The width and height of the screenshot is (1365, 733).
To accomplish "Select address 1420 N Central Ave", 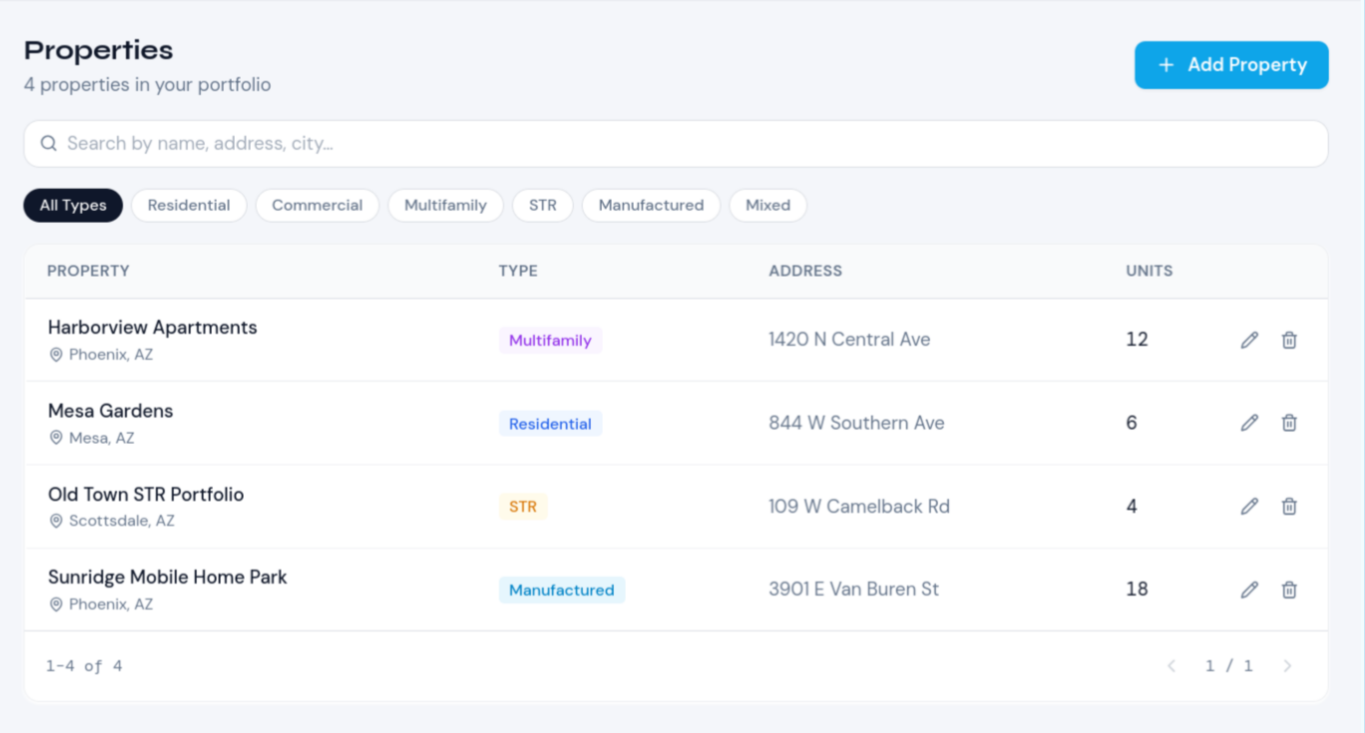I will pyautogui.click(x=849, y=340).
